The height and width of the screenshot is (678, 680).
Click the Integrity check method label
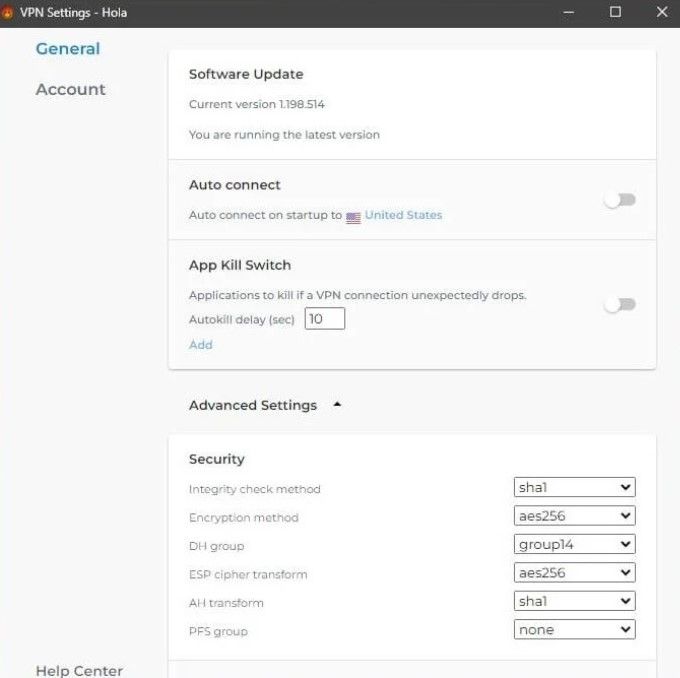(255, 489)
